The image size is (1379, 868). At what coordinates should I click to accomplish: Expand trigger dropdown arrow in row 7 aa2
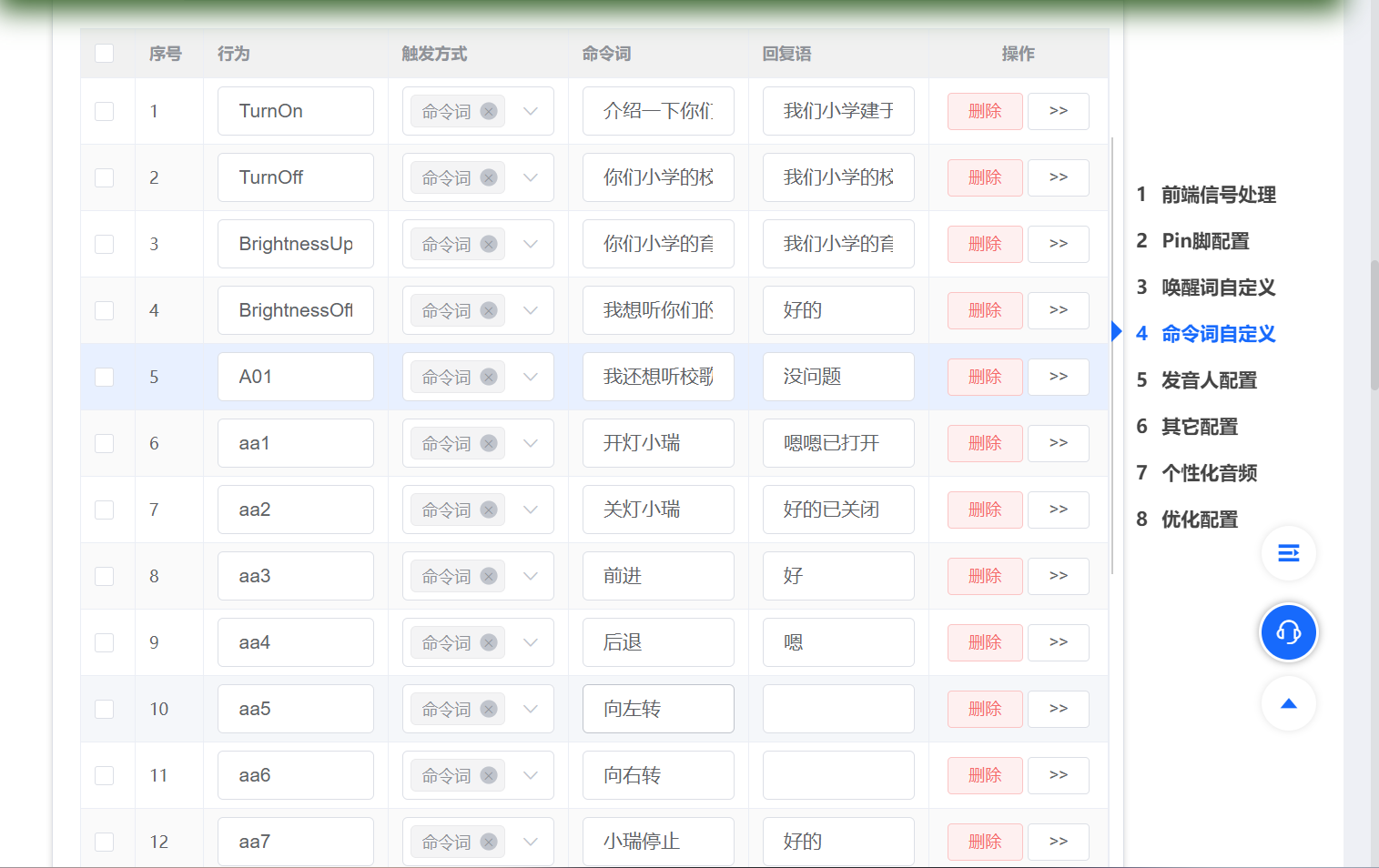[x=531, y=510]
